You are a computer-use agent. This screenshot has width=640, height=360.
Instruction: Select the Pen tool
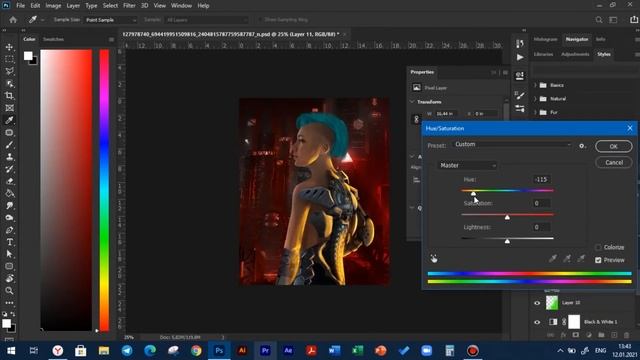[9, 230]
